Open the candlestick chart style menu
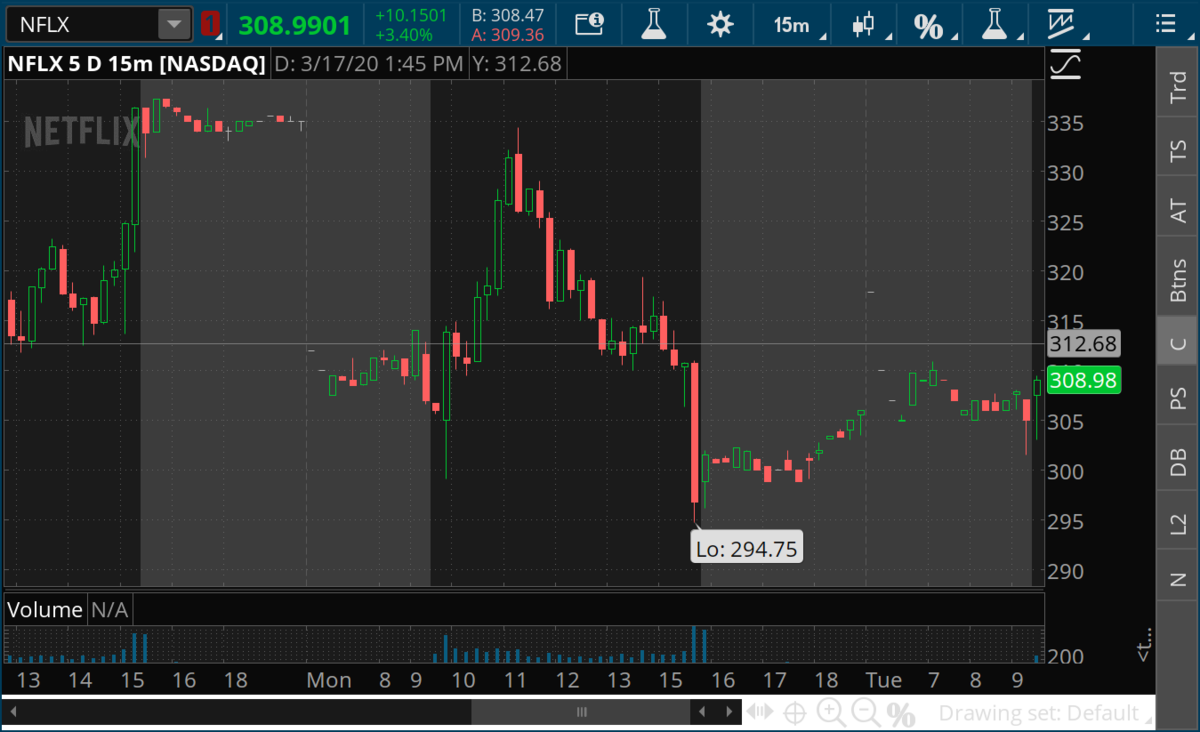Image resolution: width=1200 pixels, height=732 pixels. 864,24
